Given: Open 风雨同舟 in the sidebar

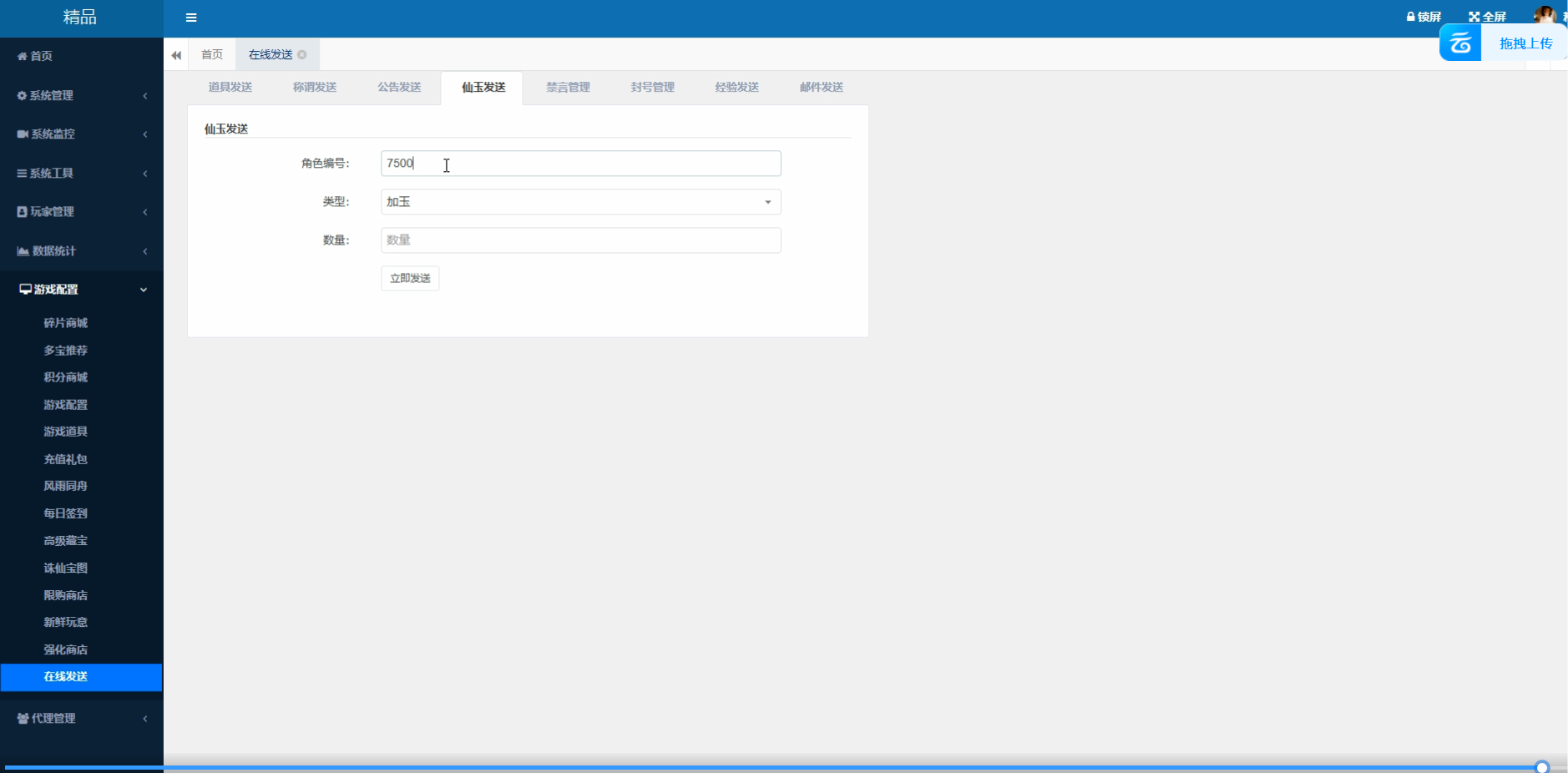Looking at the screenshot, I should 65,486.
